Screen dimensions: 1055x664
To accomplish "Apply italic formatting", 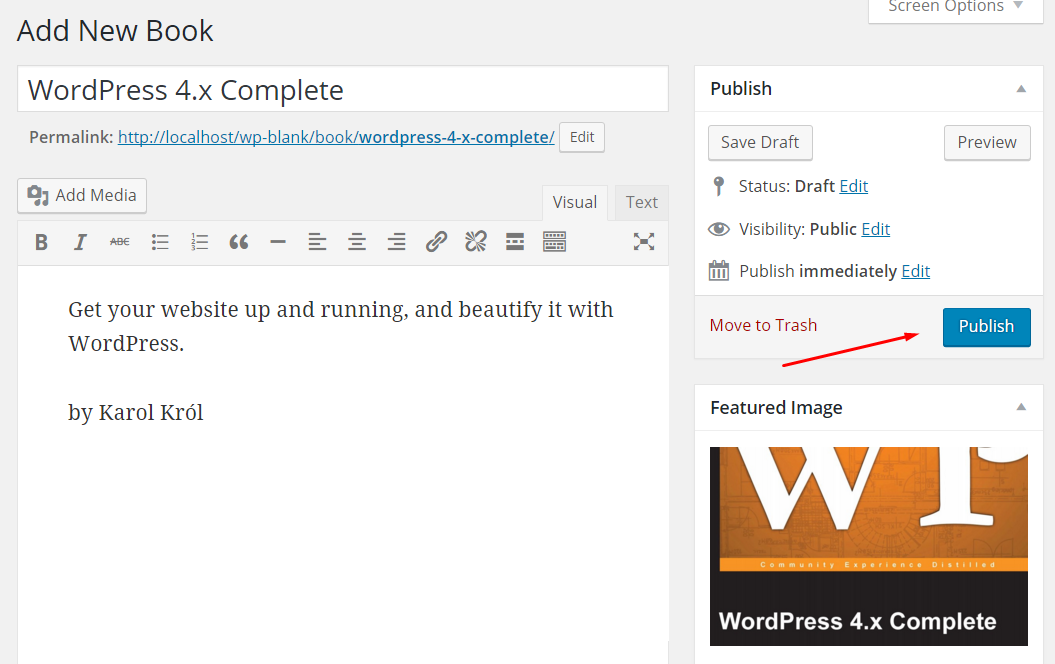I will click(80, 242).
